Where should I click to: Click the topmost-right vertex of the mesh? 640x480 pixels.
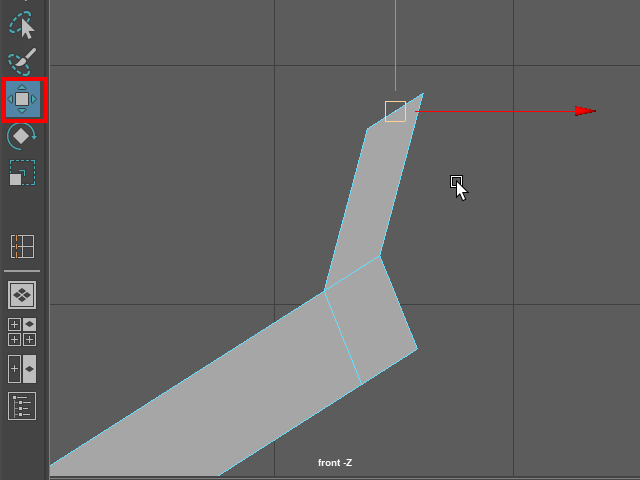click(x=423, y=94)
